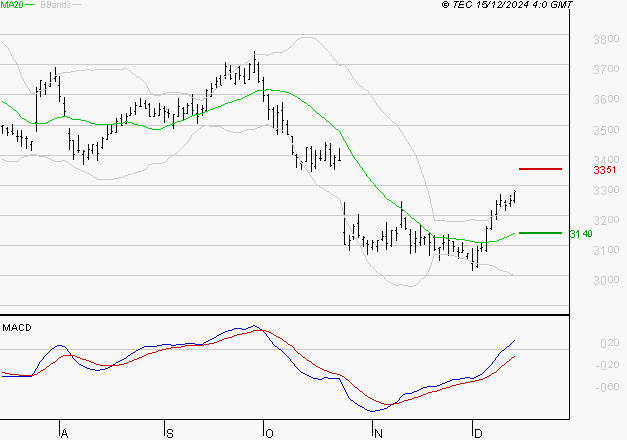Select the red 3351 price label

tap(605, 170)
